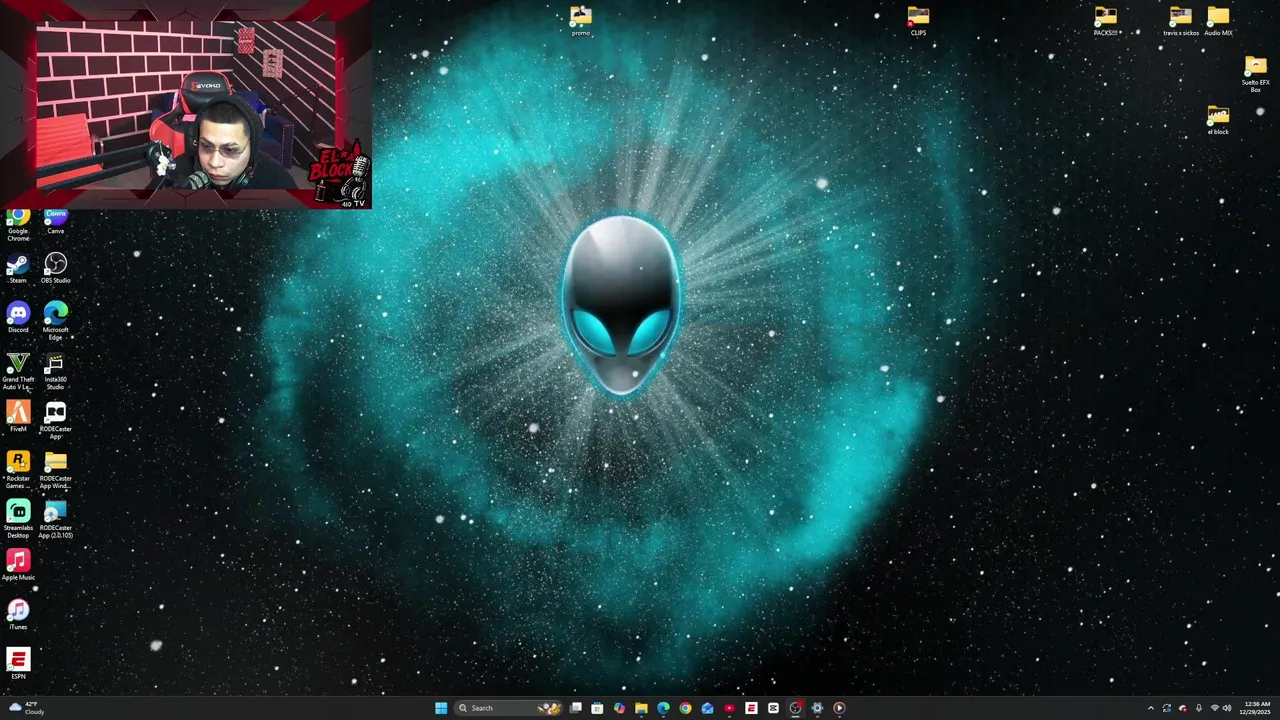Image resolution: width=1280 pixels, height=720 pixels.
Task: Open Task View from the taskbar
Action: click(x=575, y=708)
